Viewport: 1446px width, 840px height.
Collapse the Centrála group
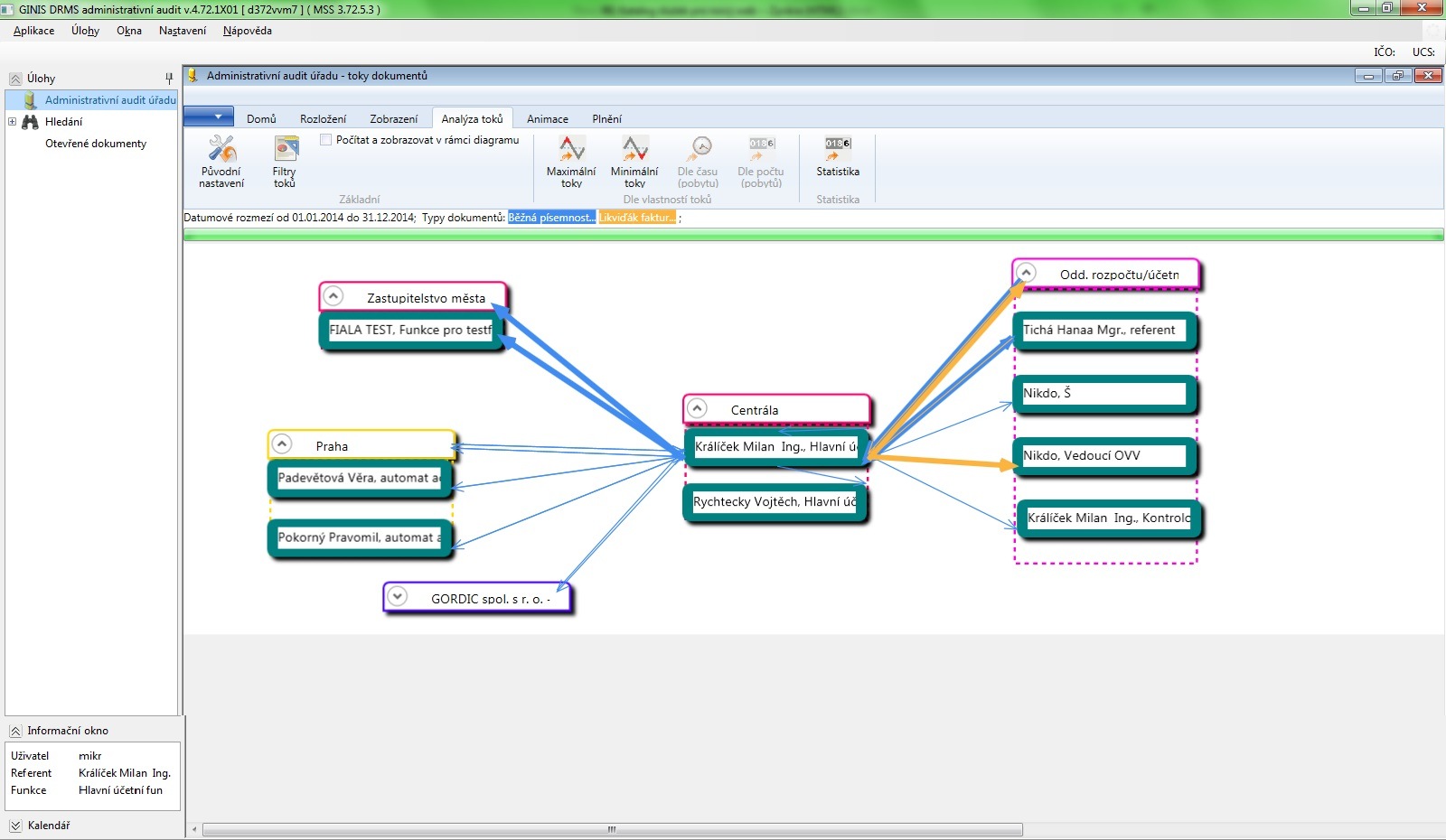697,408
